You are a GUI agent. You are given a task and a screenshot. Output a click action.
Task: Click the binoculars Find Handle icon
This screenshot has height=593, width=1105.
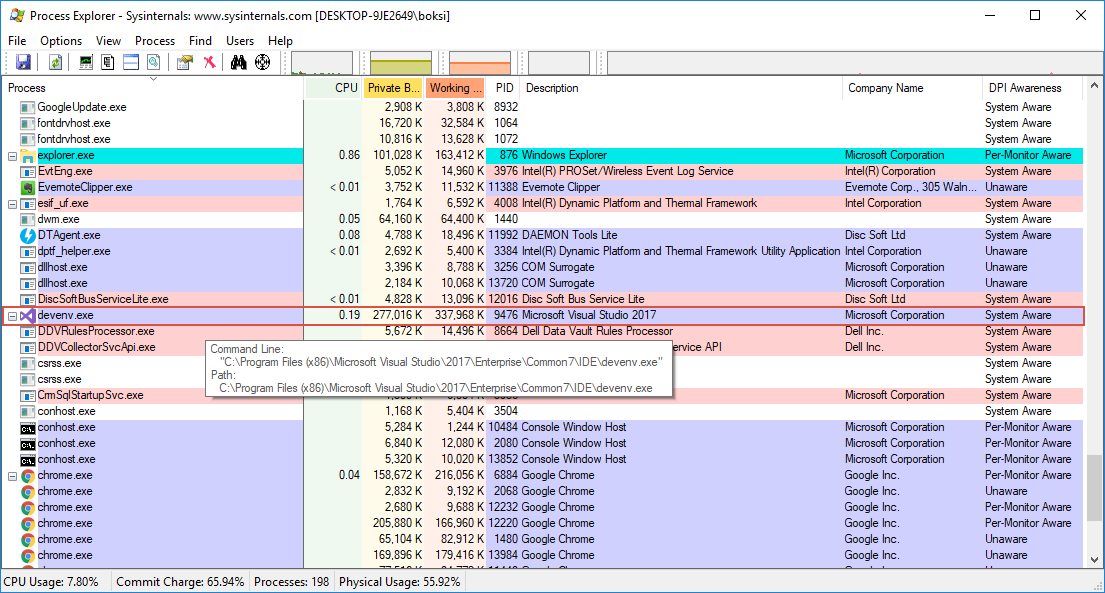pos(239,63)
